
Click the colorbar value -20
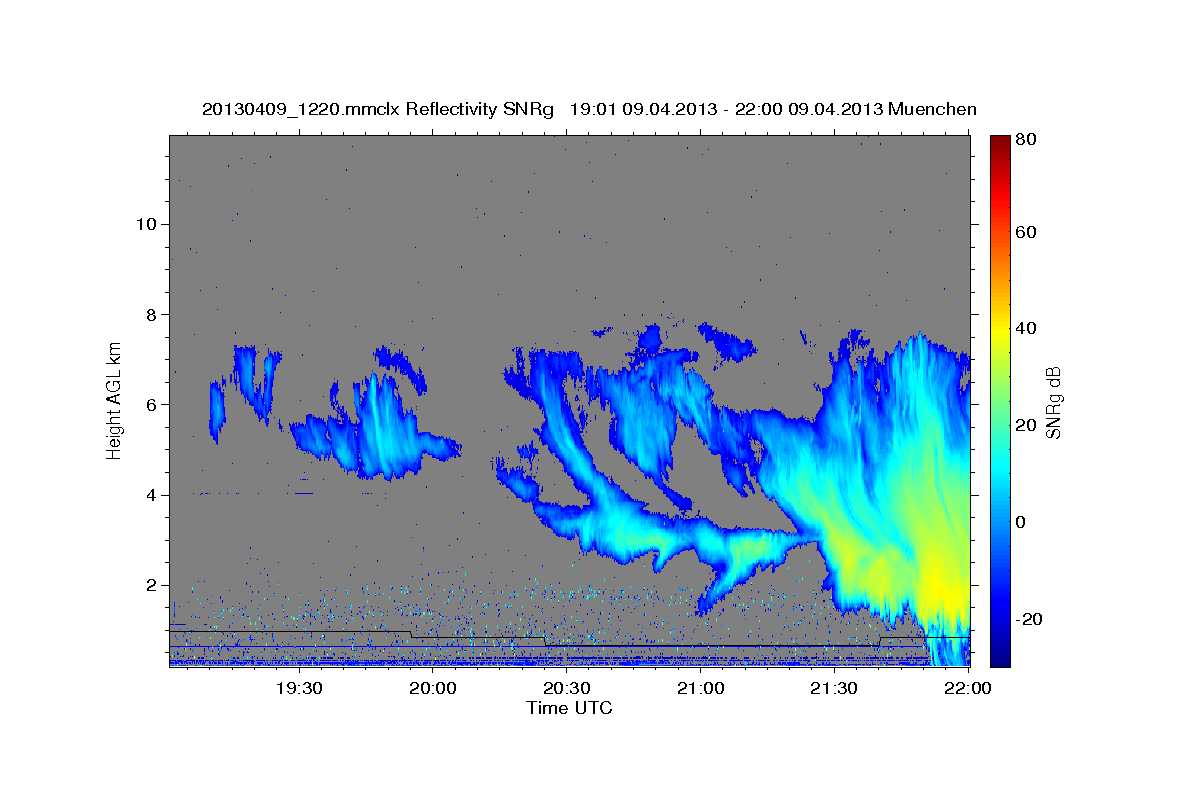(x=1028, y=619)
